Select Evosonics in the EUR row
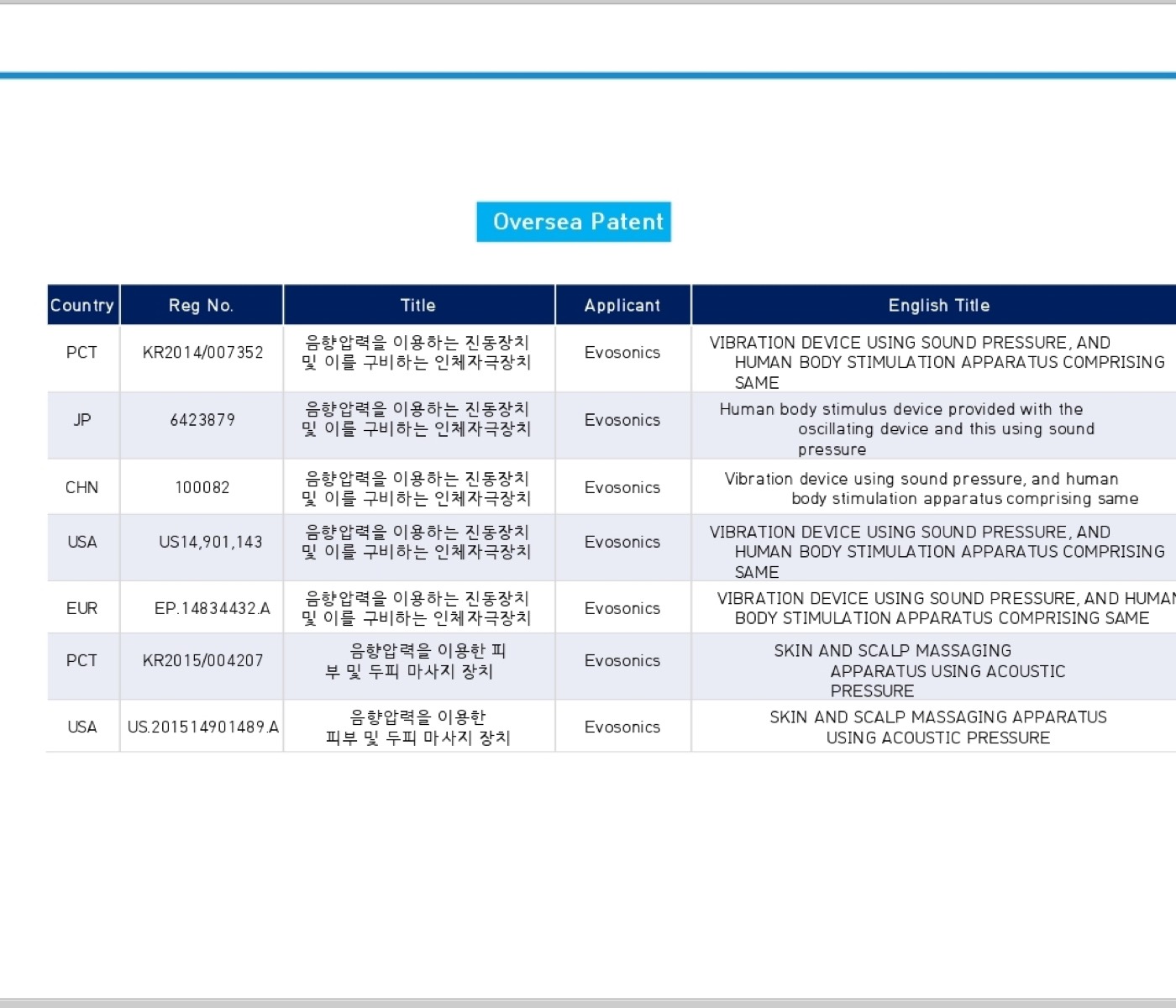This screenshot has height=1008, width=1176. [x=622, y=608]
